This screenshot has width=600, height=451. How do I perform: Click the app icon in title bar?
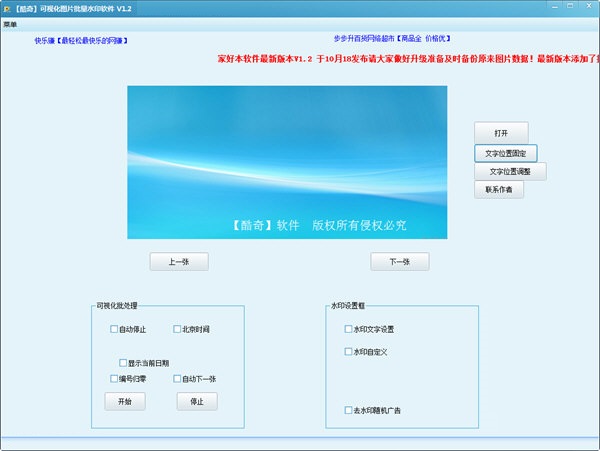[x=7, y=9]
